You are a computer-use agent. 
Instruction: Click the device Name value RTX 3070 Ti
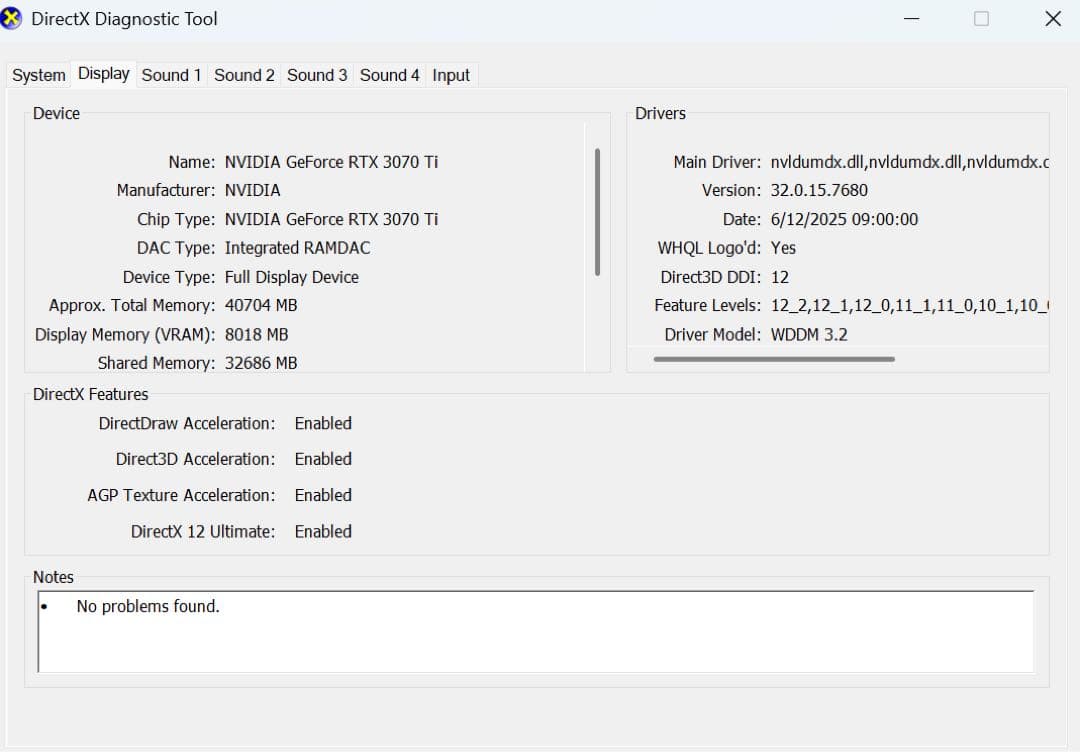(x=331, y=162)
